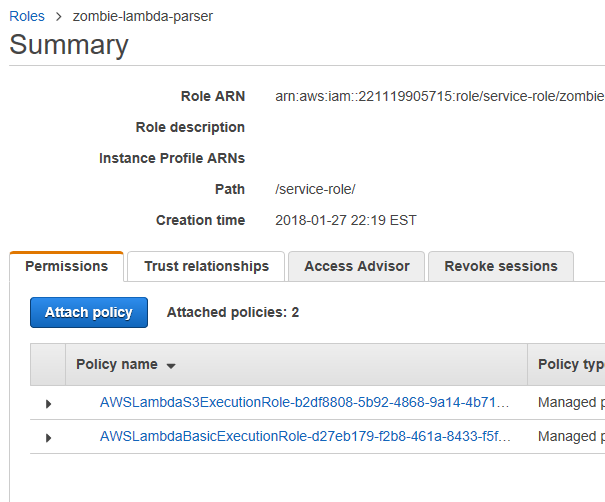The image size is (605, 502).
Task: Click zombie-lambda-parser in the breadcrumb
Action: pos(142,16)
